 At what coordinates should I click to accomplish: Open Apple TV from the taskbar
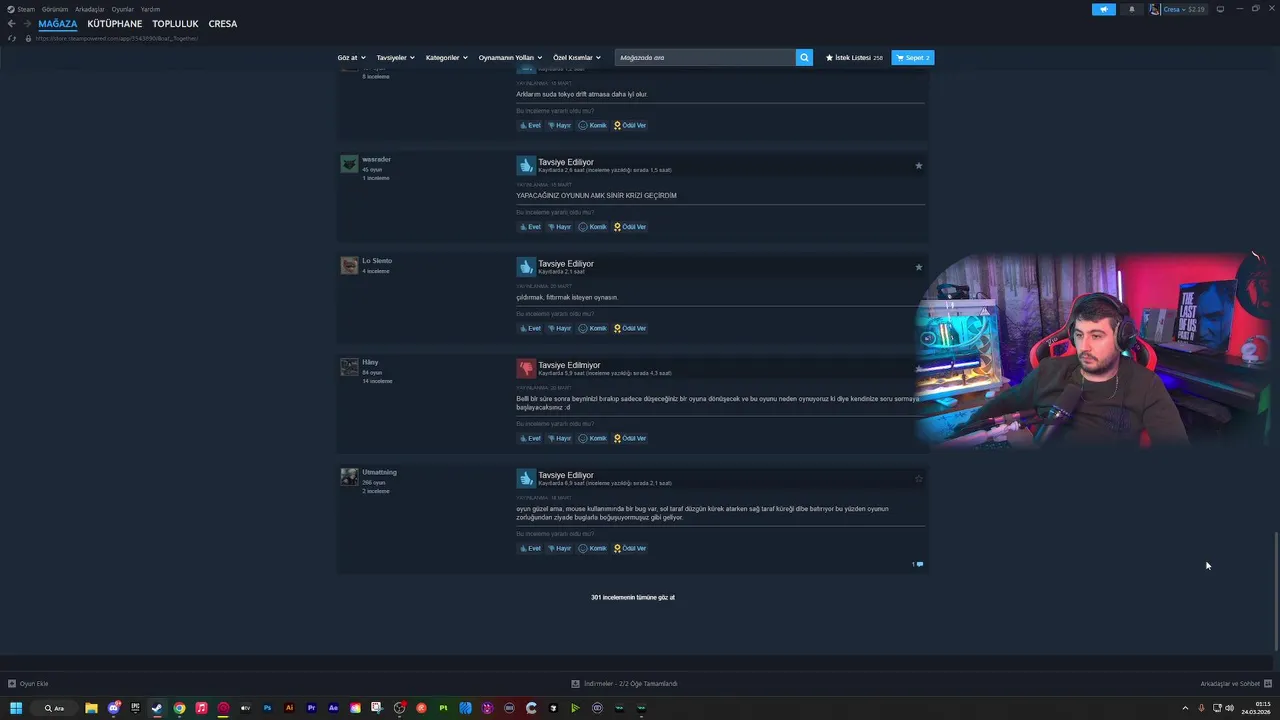[245, 708]
